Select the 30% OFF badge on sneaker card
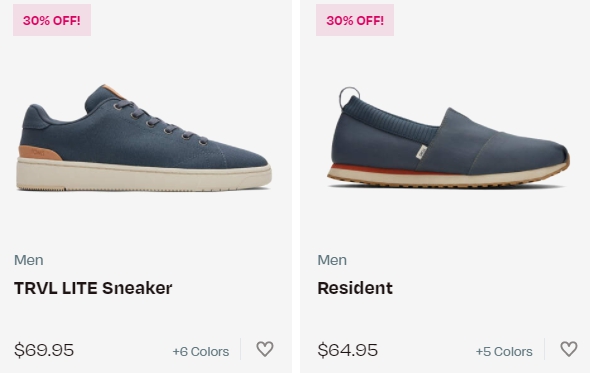590x373 pixels. (52, 20)
